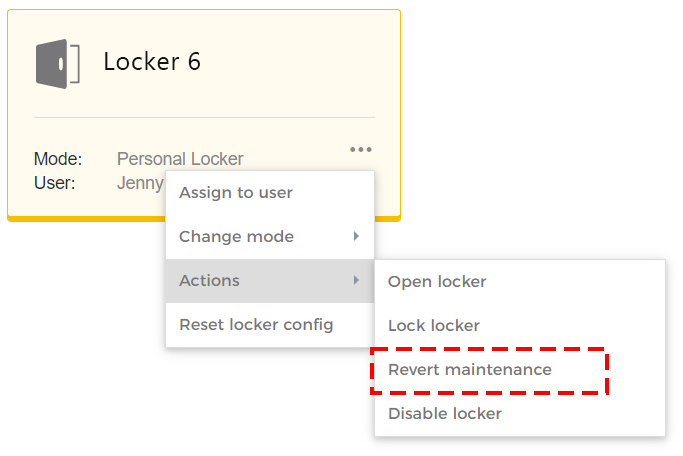Image resolution: width=683 pixels, height=456 pixels.
Task: Expand the Actions submenu arrow
Action: (356, 280)
